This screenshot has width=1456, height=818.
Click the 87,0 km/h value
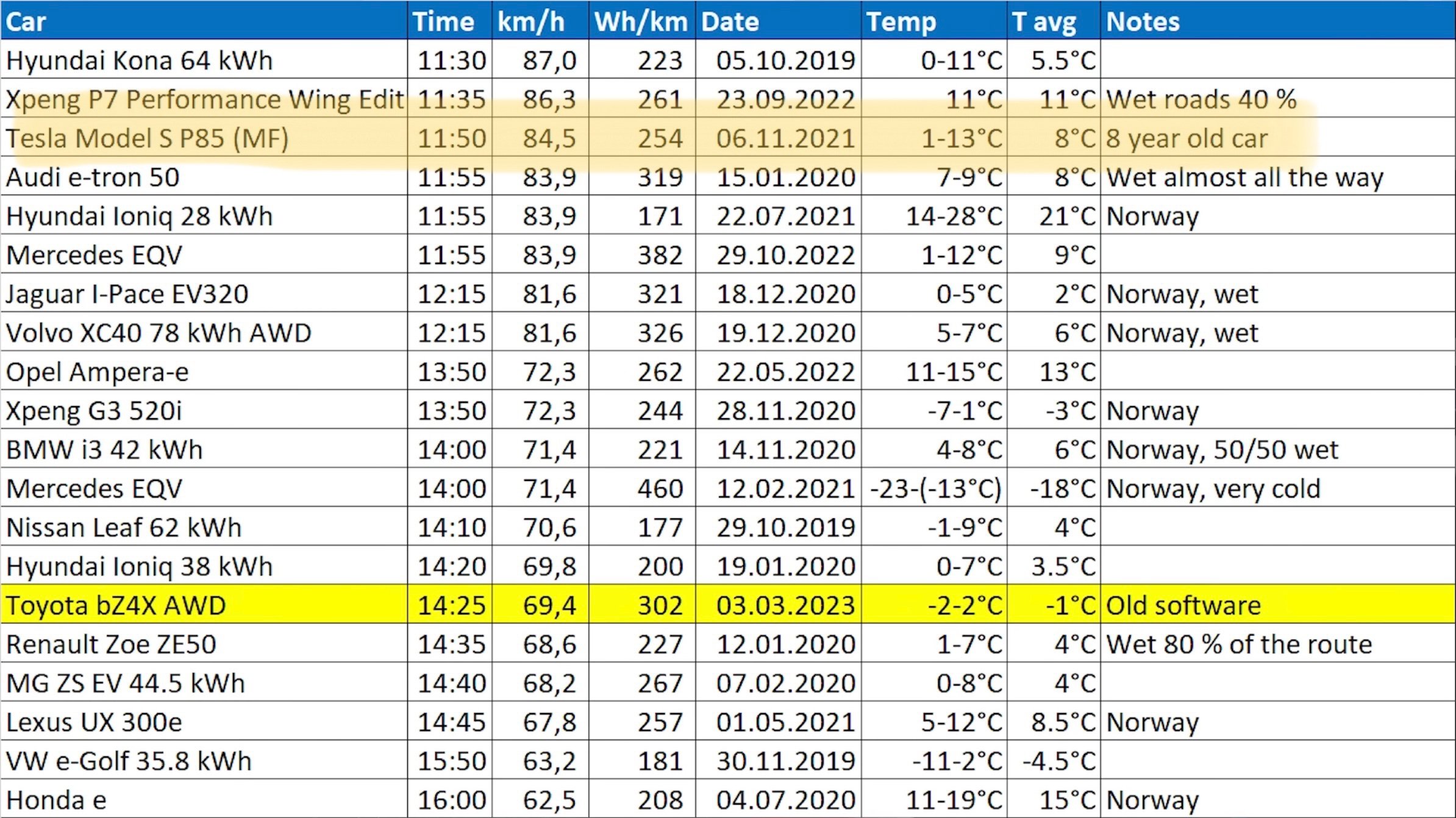(540, 60)
